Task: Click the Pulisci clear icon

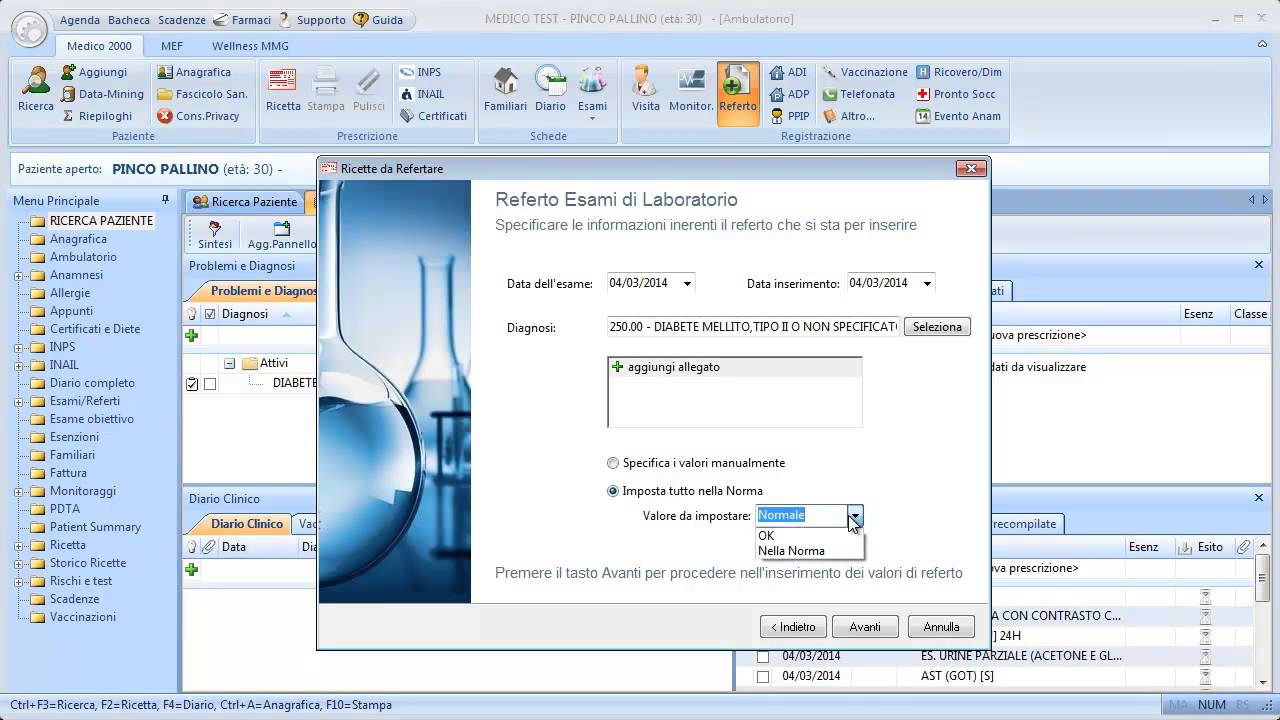Action: point(368,90)
